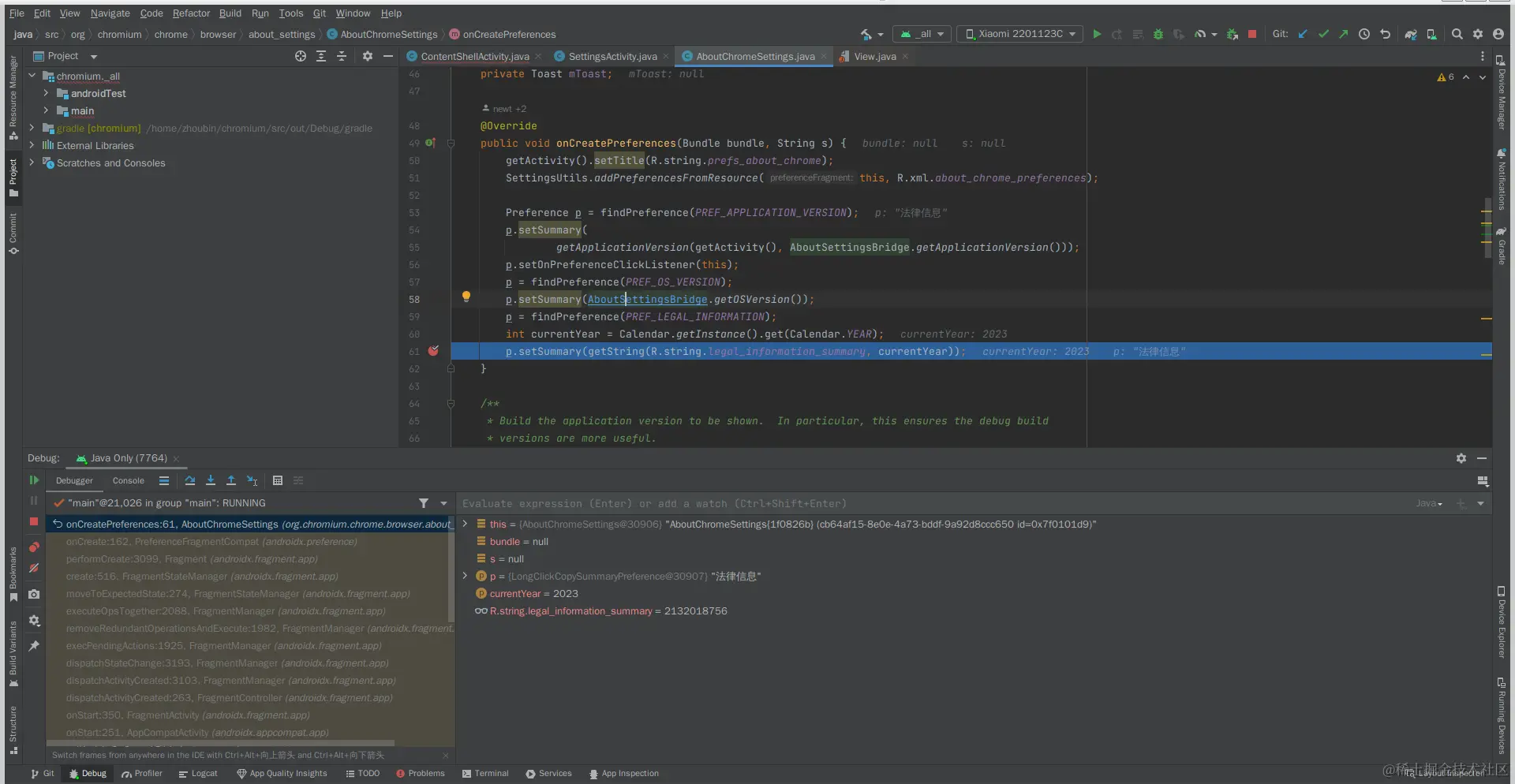Switch to SettingsActivity.java editor tab
1515x784 pixels.
(x=612, y=57)
